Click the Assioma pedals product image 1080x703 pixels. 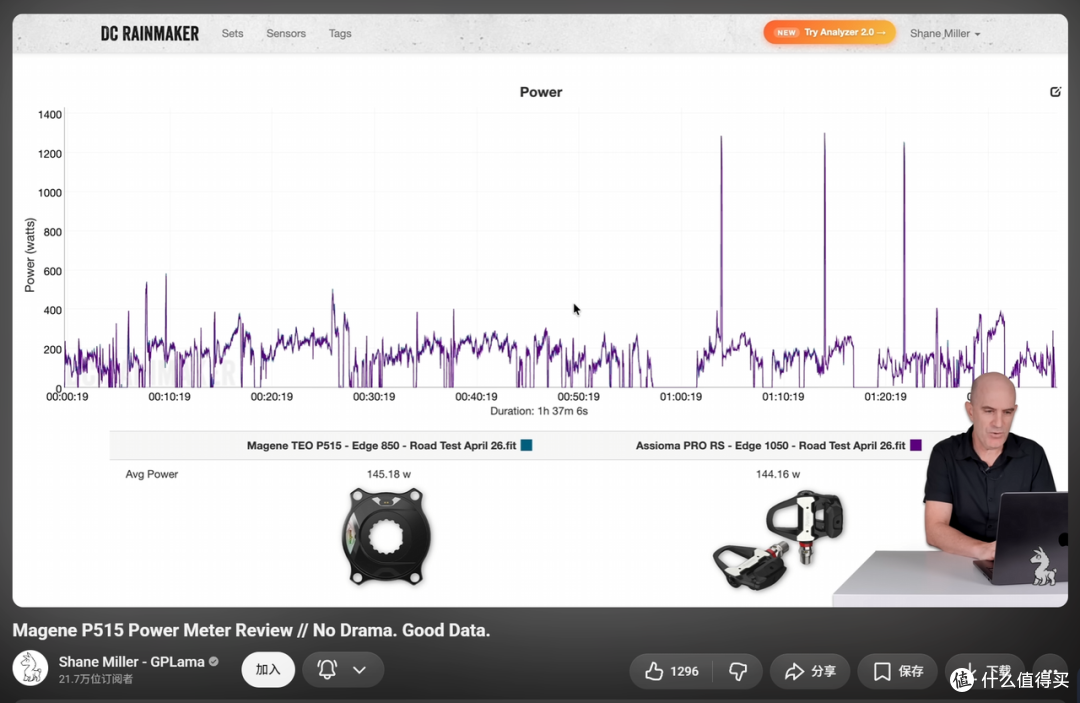(x=778, y=540)
